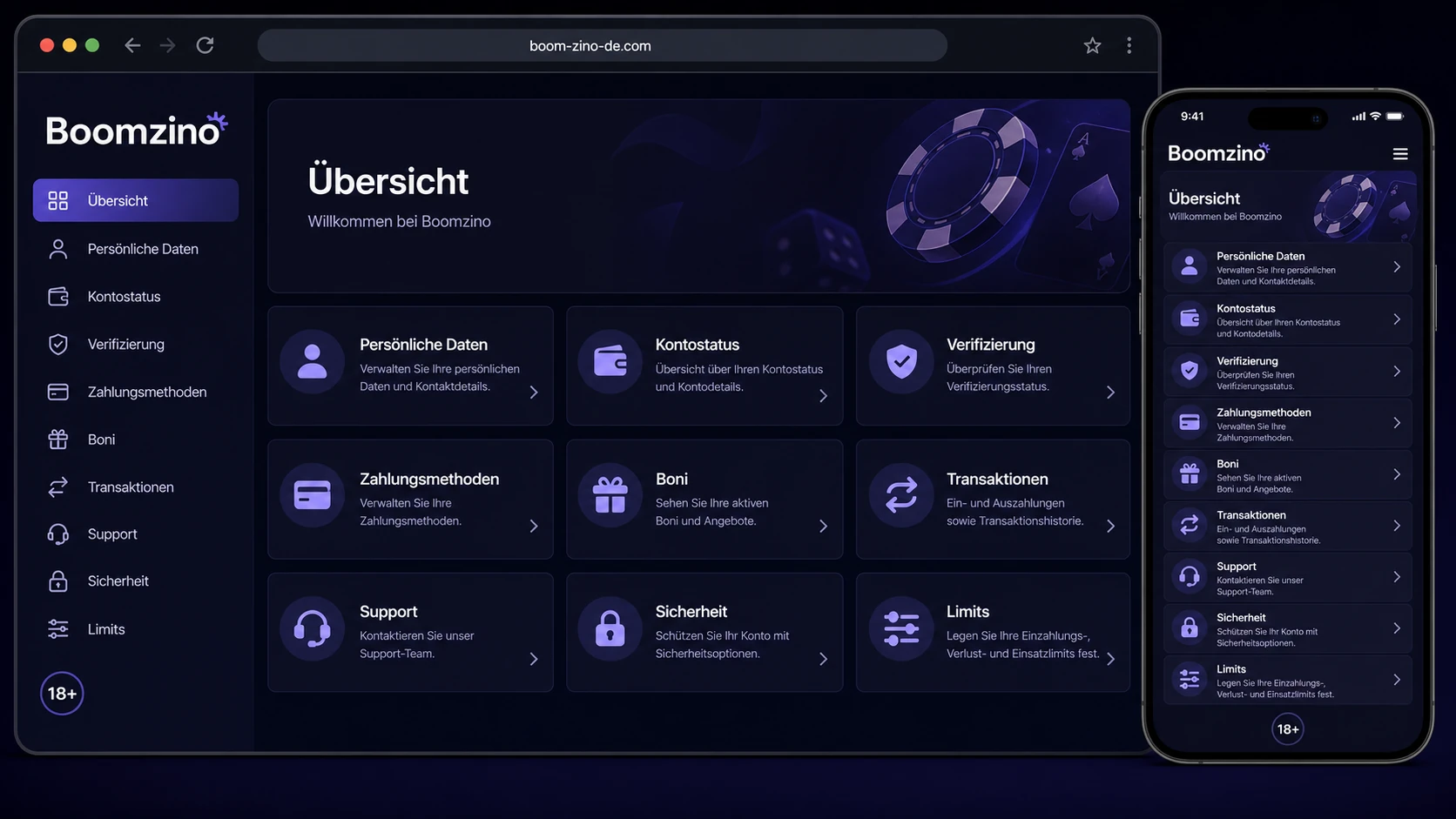Click "Schützen Sie Ihr Konto mit" description
This screenshot has width=1456, height=819.
pos(722,636)
